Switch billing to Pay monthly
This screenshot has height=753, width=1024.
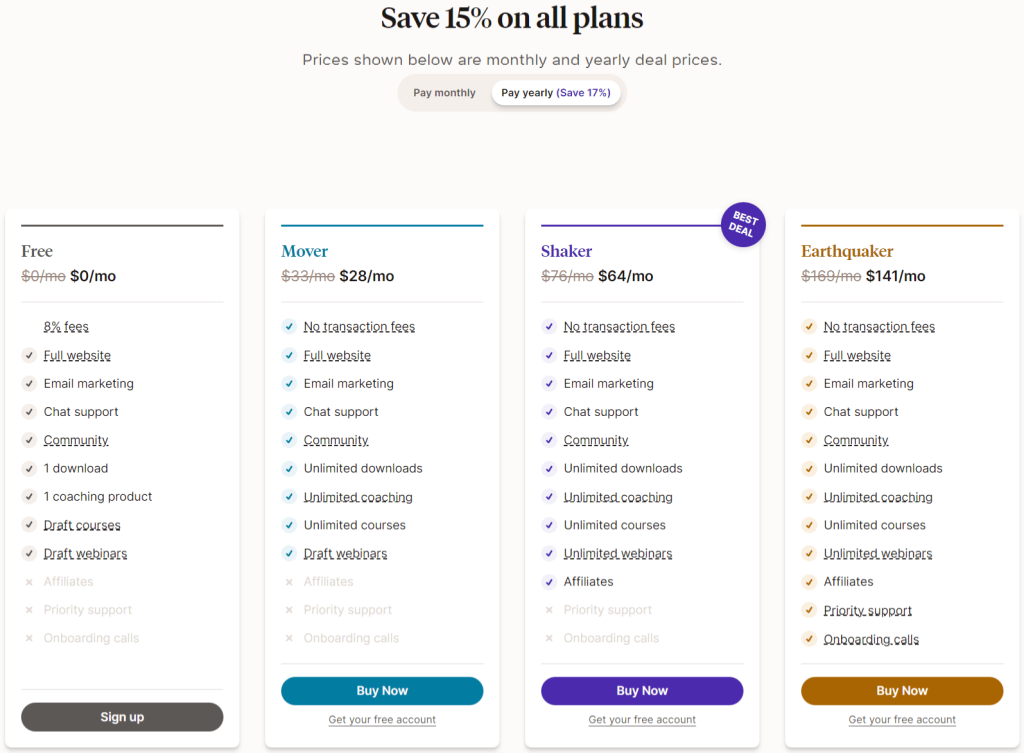[x=444, y=93]
